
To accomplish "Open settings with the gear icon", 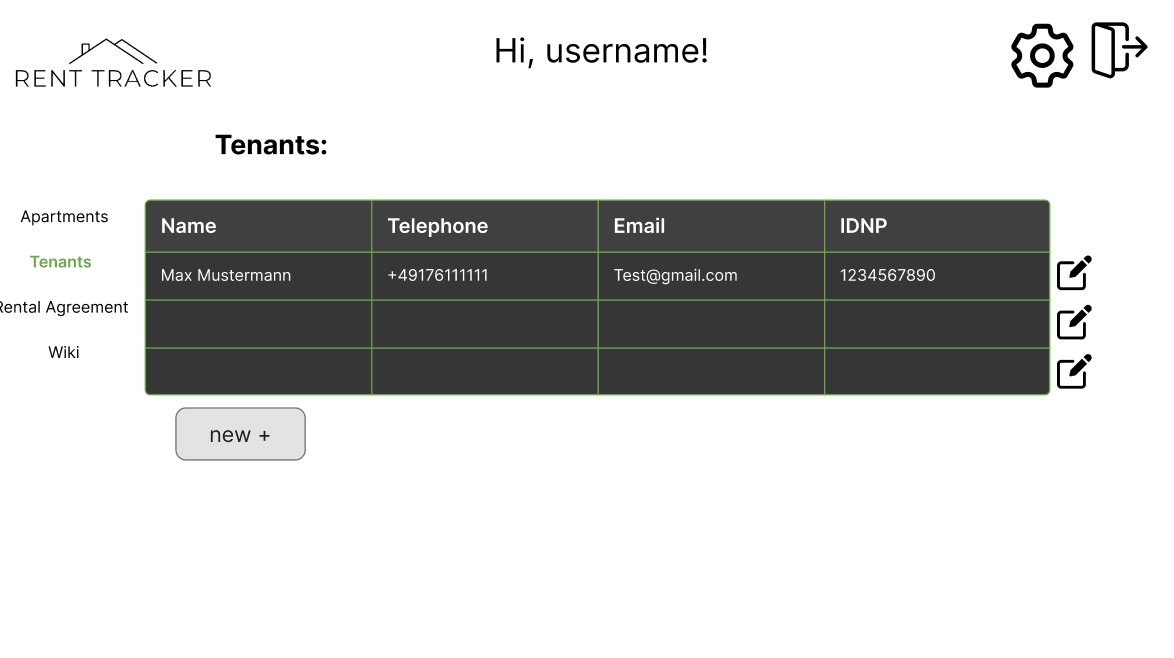I will coord(1041,55).
